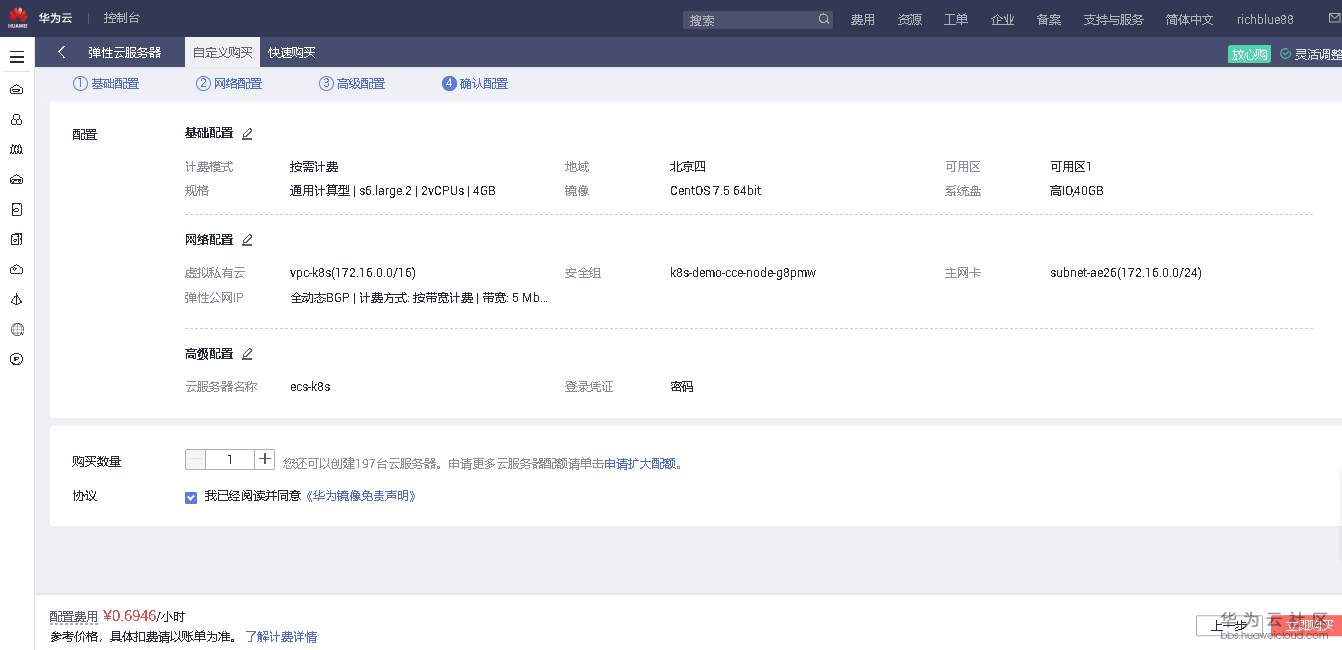Open the 备案 menu
This screenshot has width=1342, height=650.
(x=1049, y=19)
